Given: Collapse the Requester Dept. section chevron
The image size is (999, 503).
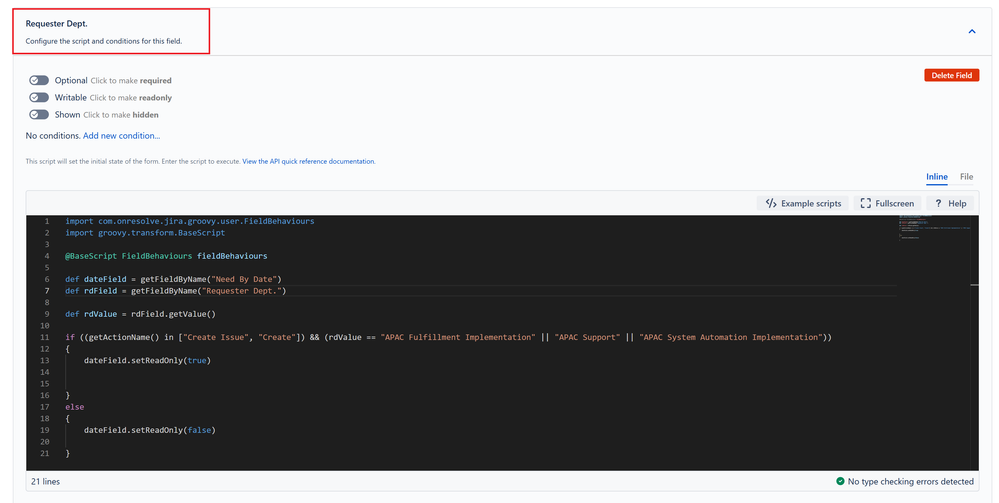Looking at the screenshot, I should click(972, 31).
